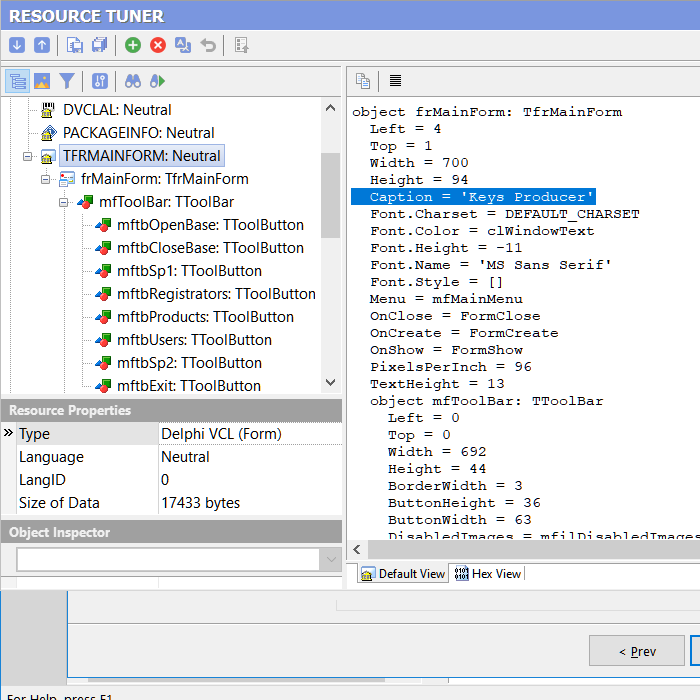Click the Object Inspector panel header

click(x=172, y=533)
